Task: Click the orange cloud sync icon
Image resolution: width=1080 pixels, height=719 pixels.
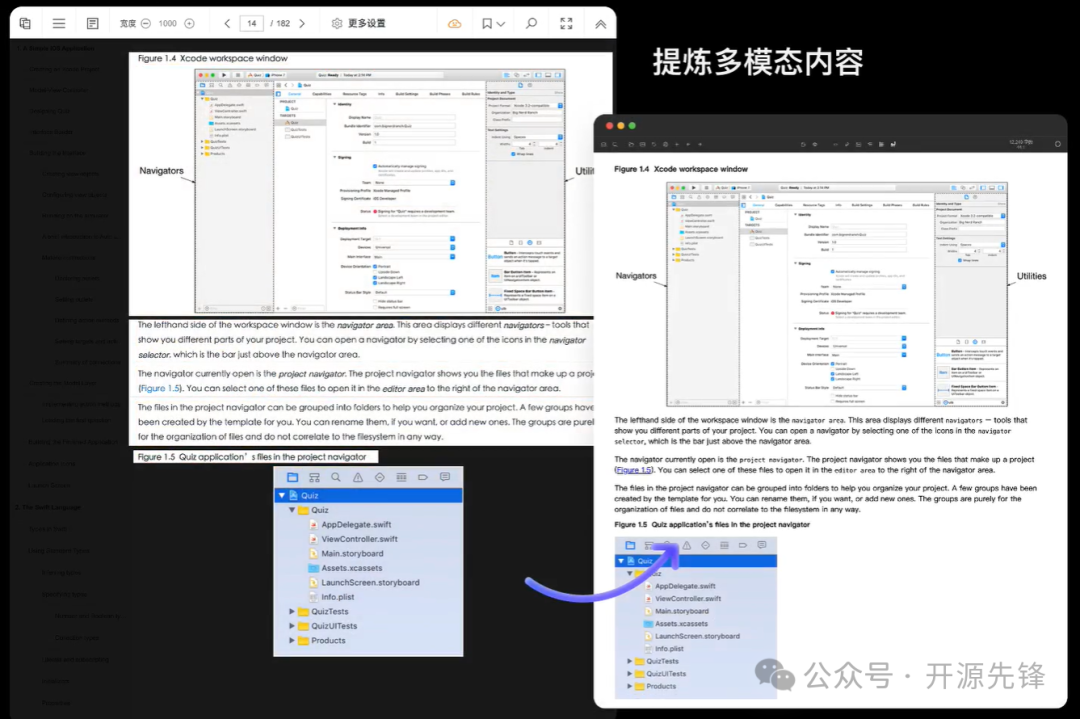Action: [455, 23]
